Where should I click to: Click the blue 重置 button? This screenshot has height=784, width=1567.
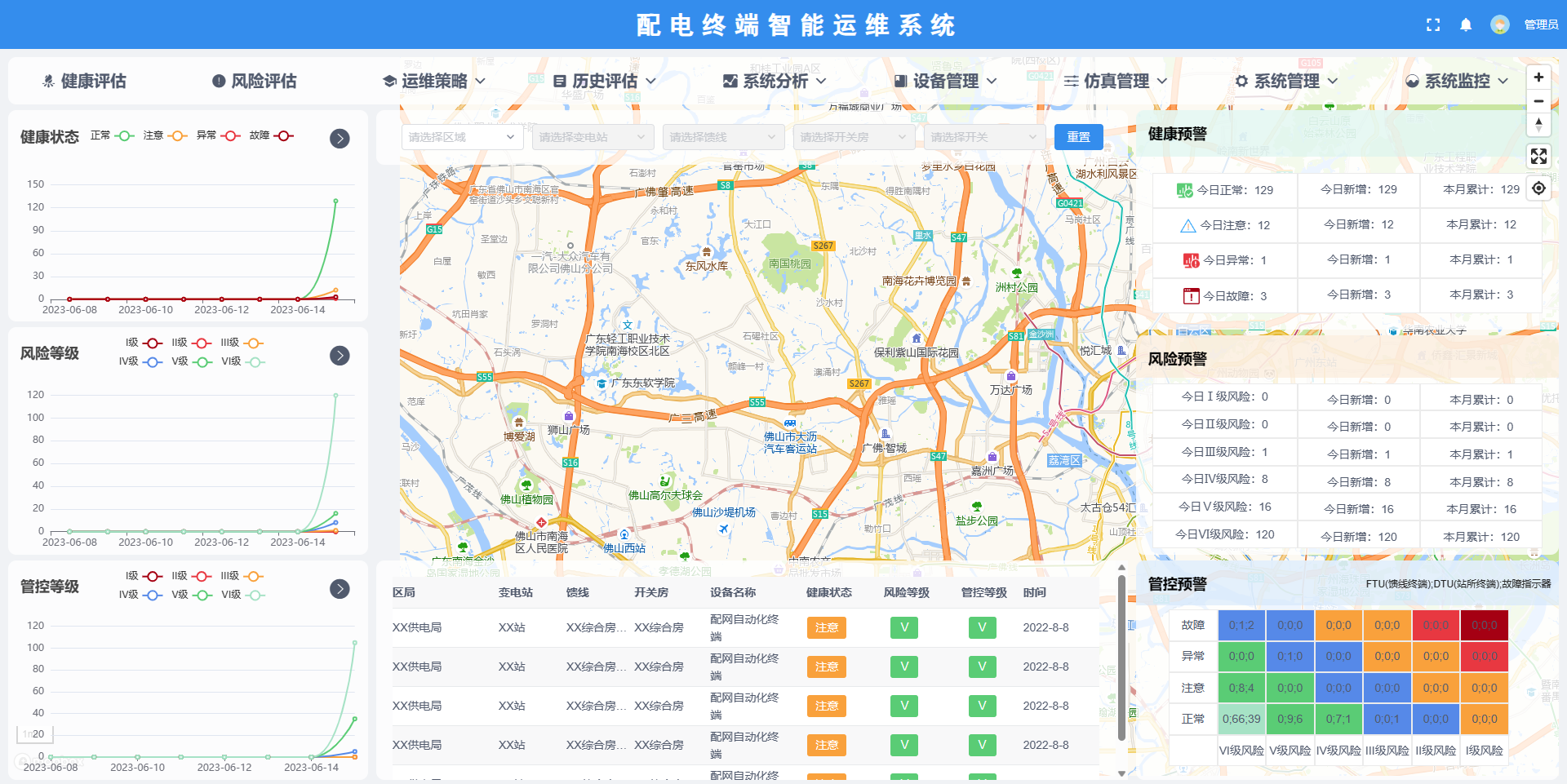(x=1078, y=137)
